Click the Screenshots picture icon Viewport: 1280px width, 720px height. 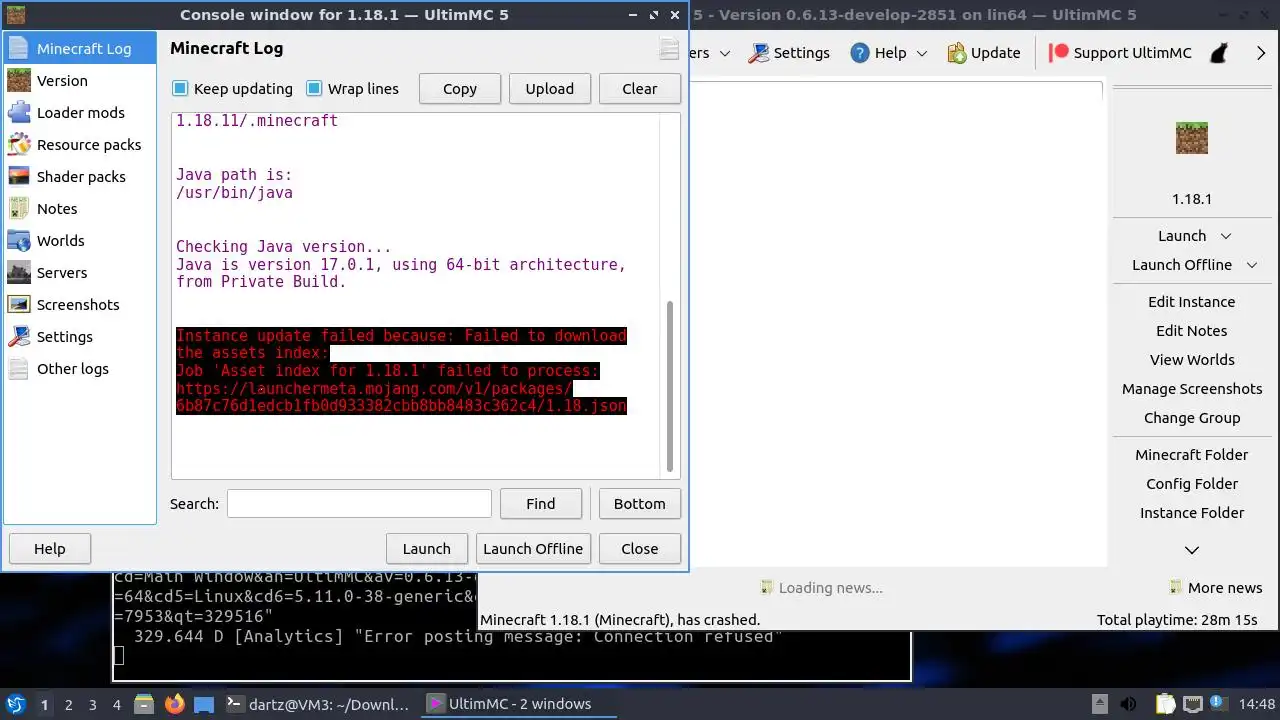coord(19,305)
